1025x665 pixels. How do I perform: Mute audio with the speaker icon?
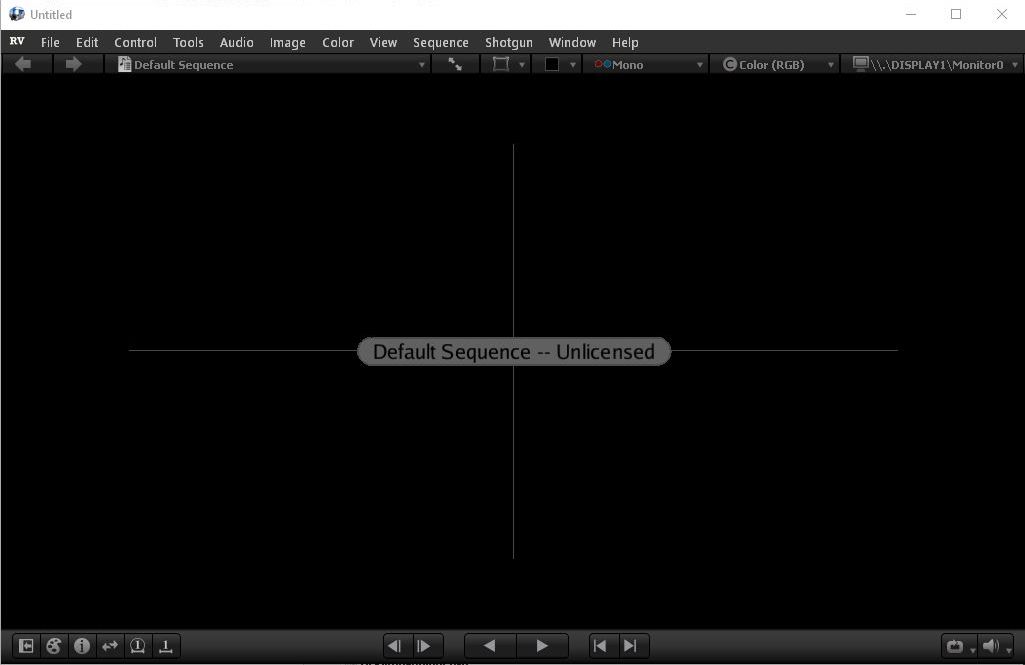tap(991, 646)
